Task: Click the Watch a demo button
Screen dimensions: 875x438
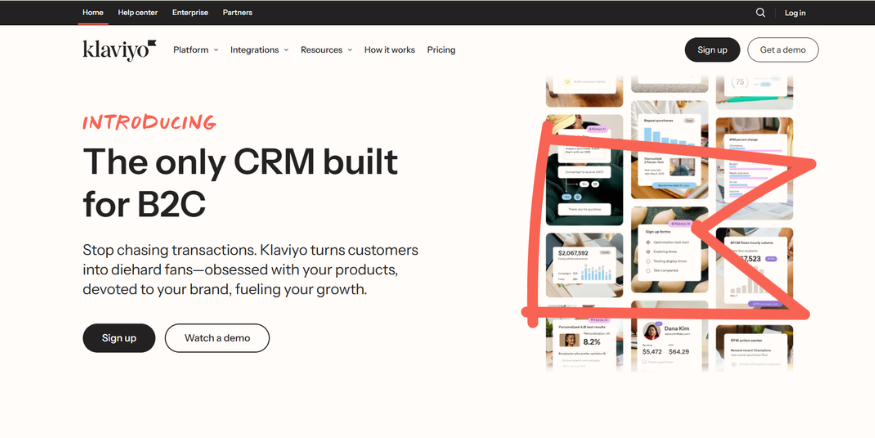Action: pyautogui.click(x=217, y=338)
